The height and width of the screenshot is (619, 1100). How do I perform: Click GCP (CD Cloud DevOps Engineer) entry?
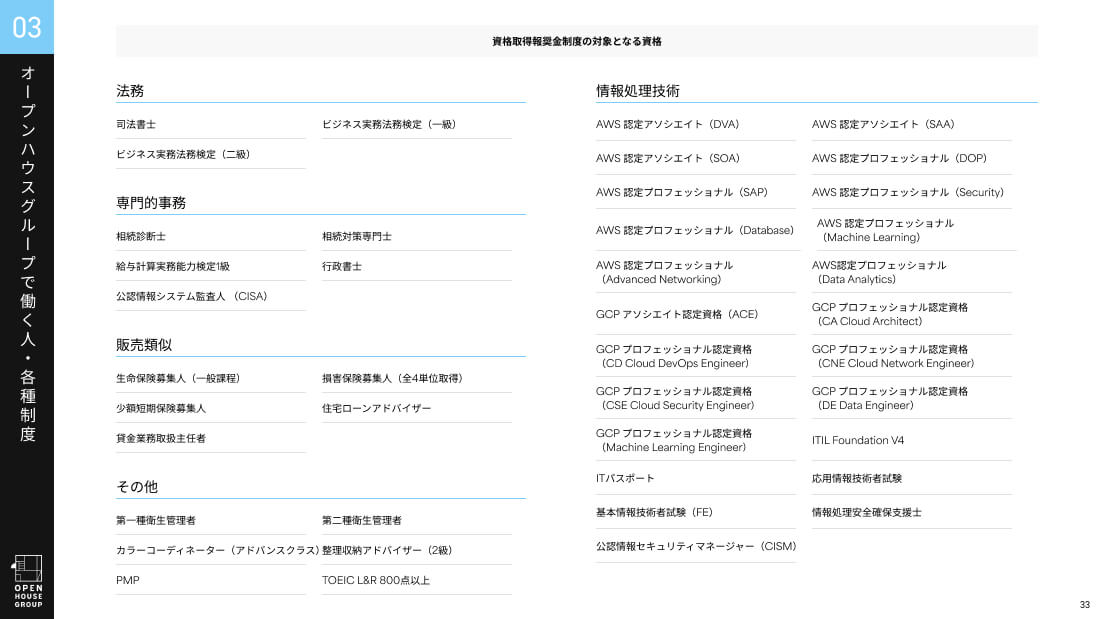tap(674, 357)
